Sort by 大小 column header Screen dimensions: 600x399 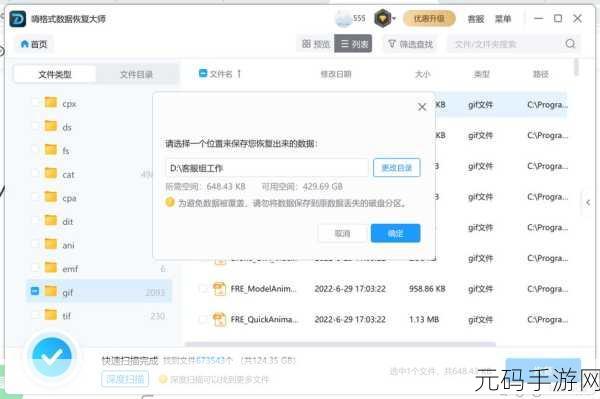422,74
